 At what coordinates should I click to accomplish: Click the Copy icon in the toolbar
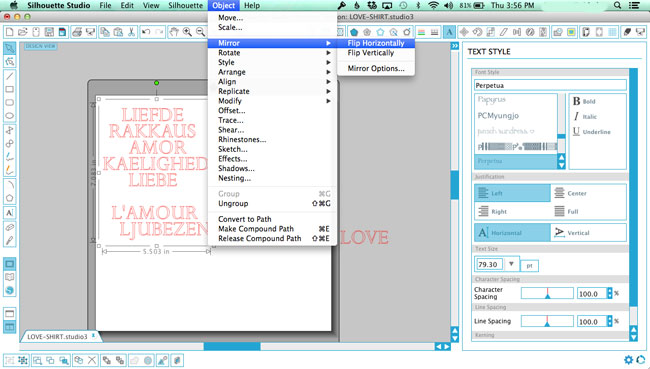(x=104, y=32)
